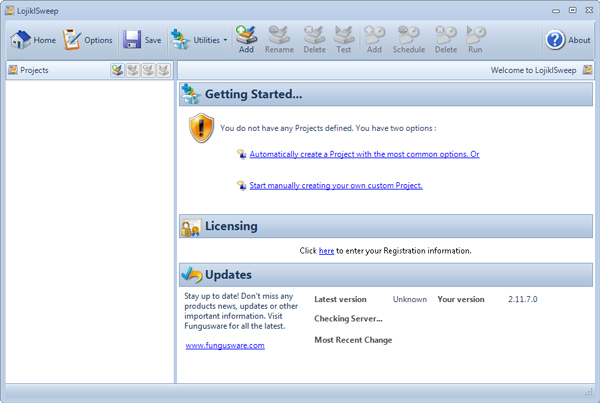This screenshot has height=403, width=600.
Task: Click the Delete project toolbar icon
Action: (315, 39)
